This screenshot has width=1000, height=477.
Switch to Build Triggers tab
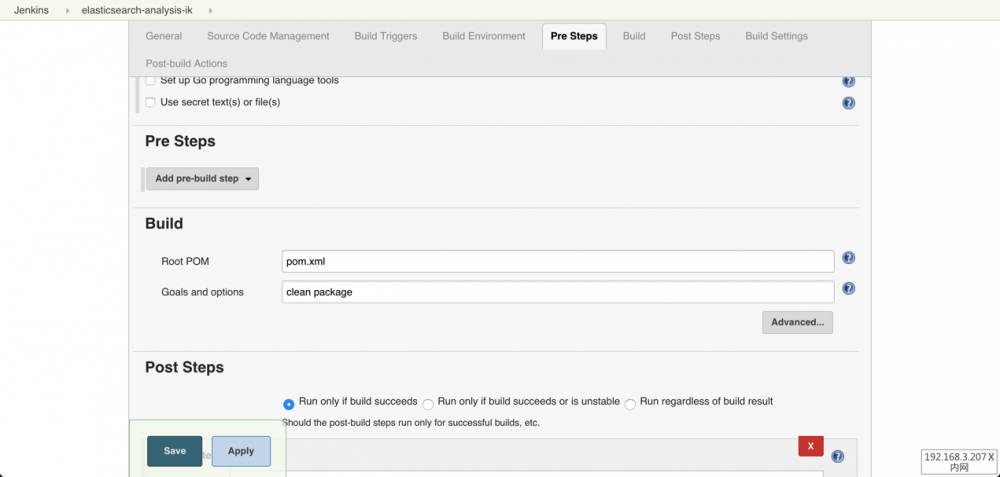click(x=386, y=36)
